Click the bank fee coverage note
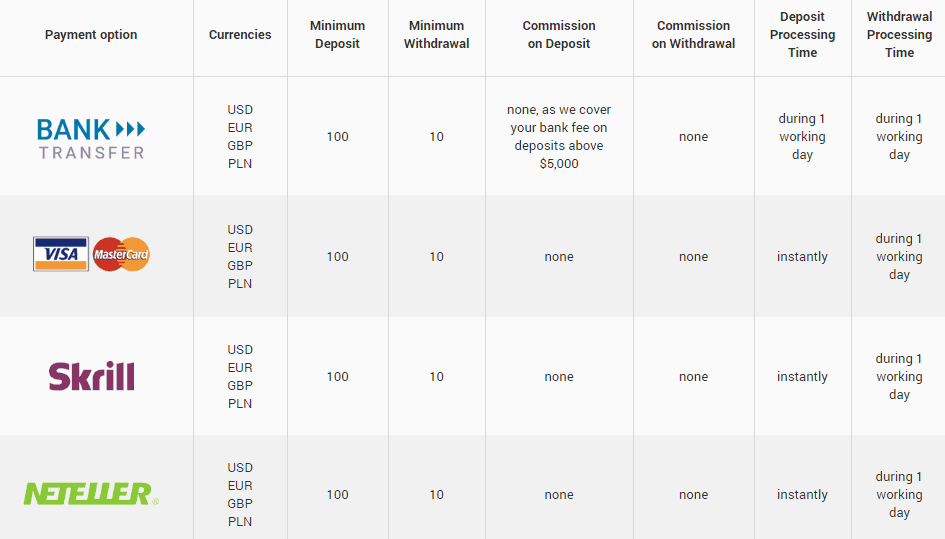The image size is (945, 539). (x=559, y=137)
